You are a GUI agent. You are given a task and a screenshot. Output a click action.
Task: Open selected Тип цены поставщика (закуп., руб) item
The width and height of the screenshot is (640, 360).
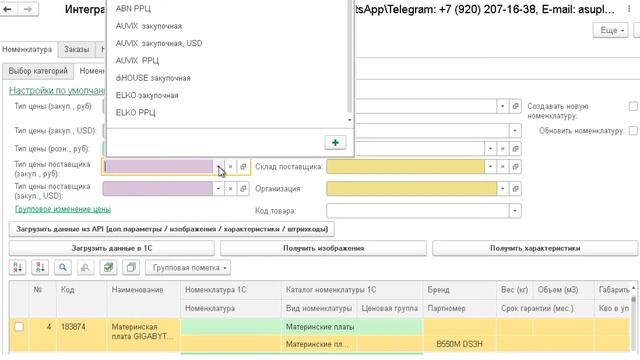243,167
